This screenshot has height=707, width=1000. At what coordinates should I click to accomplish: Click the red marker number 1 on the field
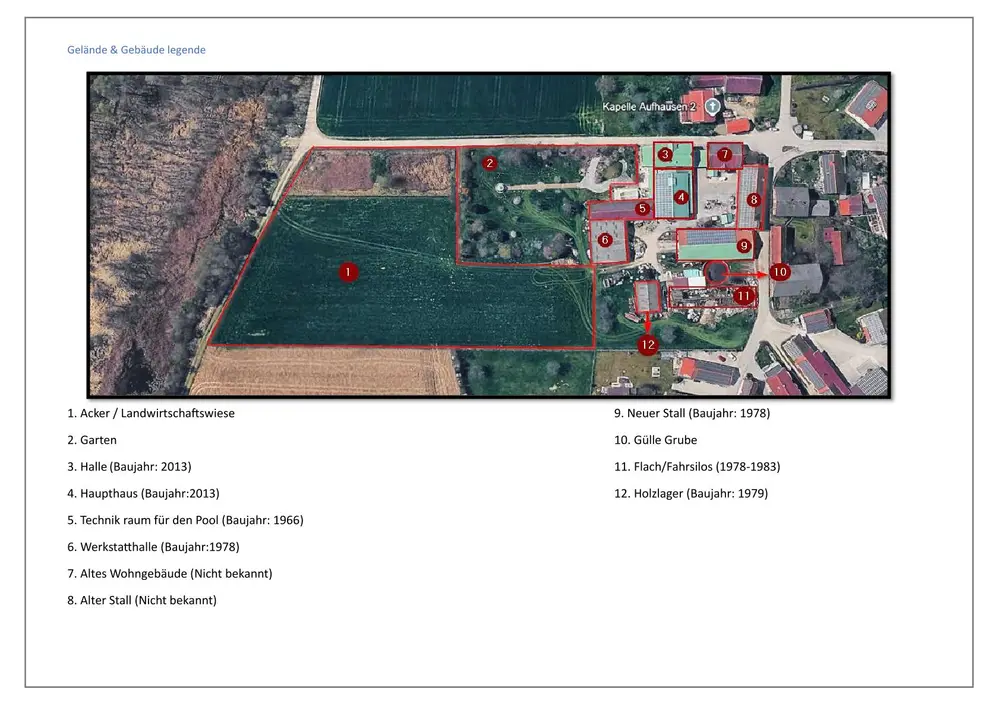(348, 271)
